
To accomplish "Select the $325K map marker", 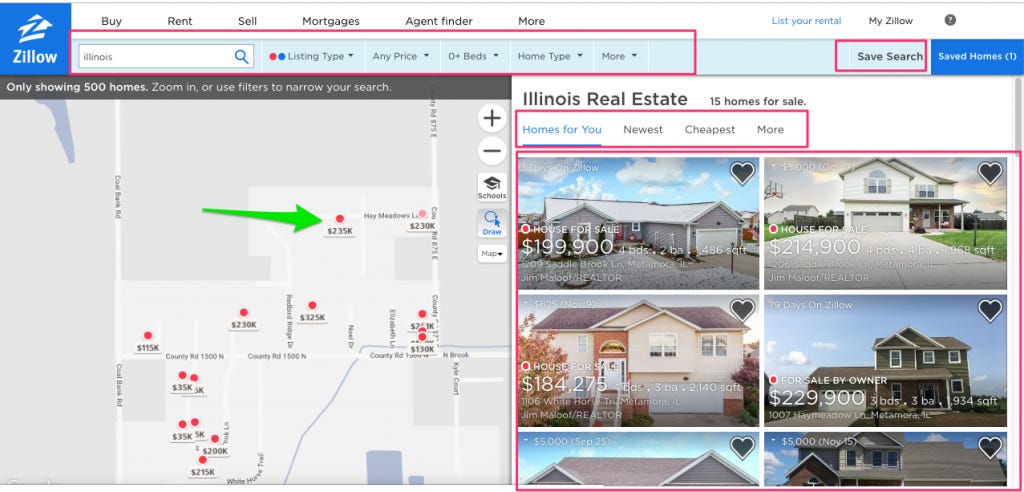I will (312, 312).
